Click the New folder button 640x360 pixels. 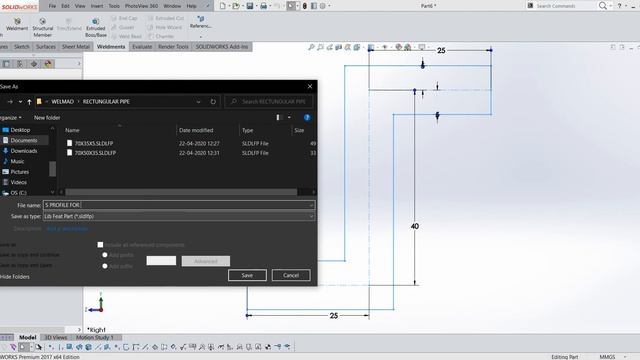point(47,118)
